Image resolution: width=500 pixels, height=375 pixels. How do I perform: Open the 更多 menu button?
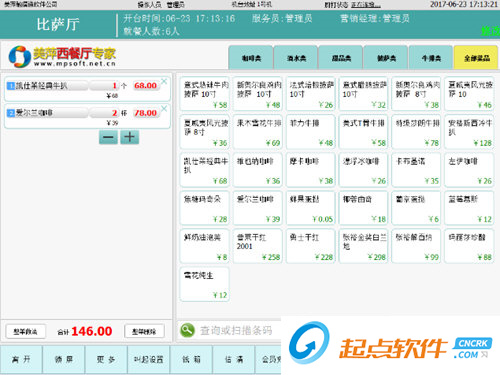[106, 359]
